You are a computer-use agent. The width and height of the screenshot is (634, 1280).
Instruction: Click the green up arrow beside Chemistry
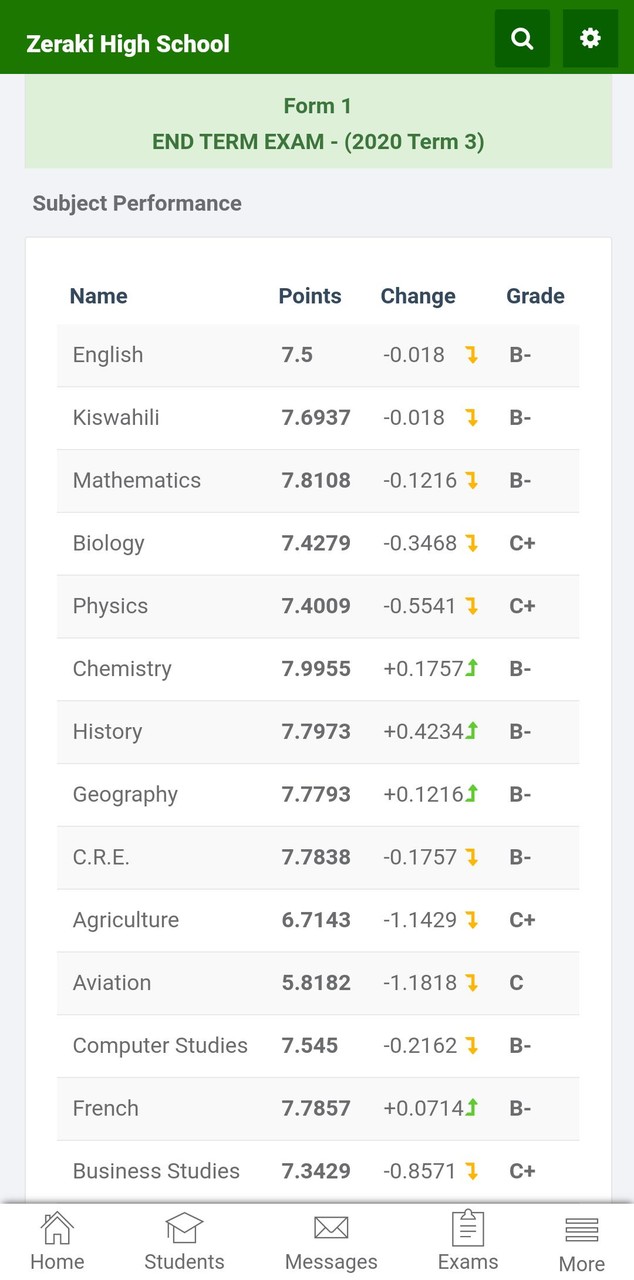471,668
